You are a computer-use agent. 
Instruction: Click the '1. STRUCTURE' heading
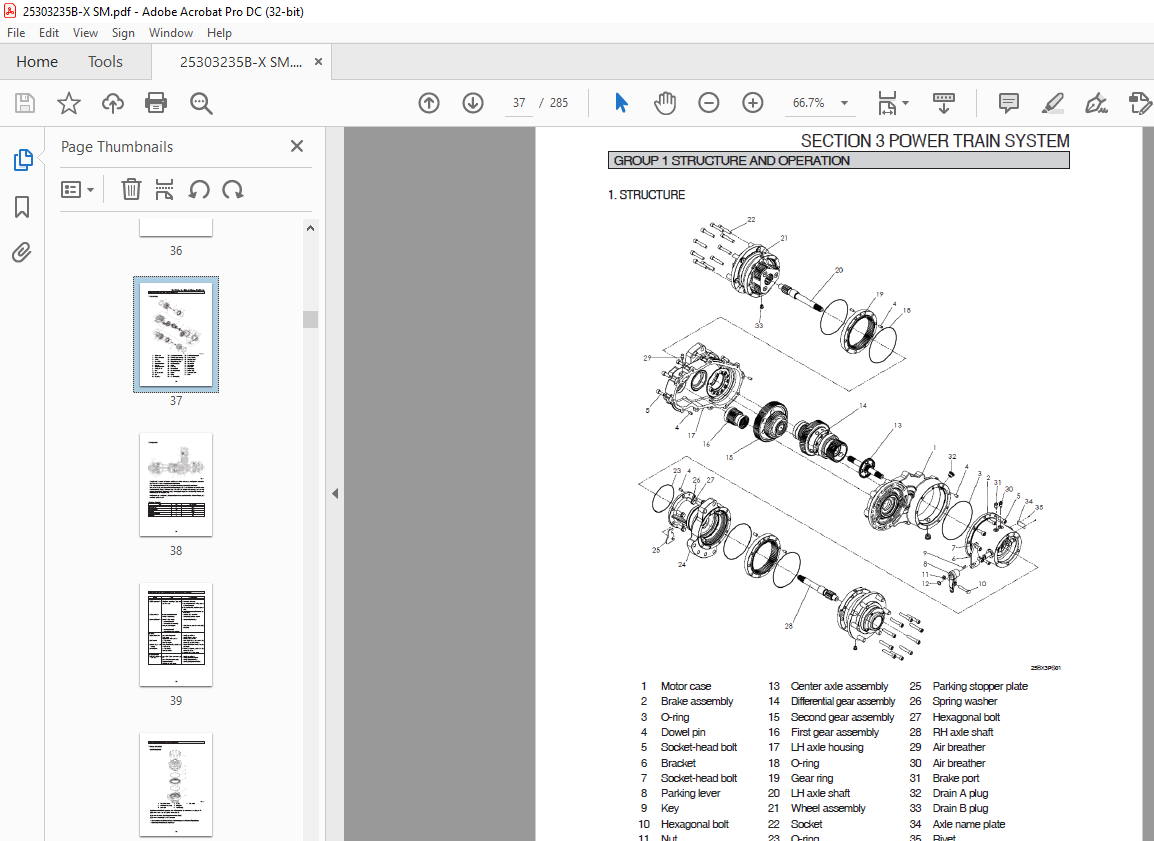pos(646,195)
